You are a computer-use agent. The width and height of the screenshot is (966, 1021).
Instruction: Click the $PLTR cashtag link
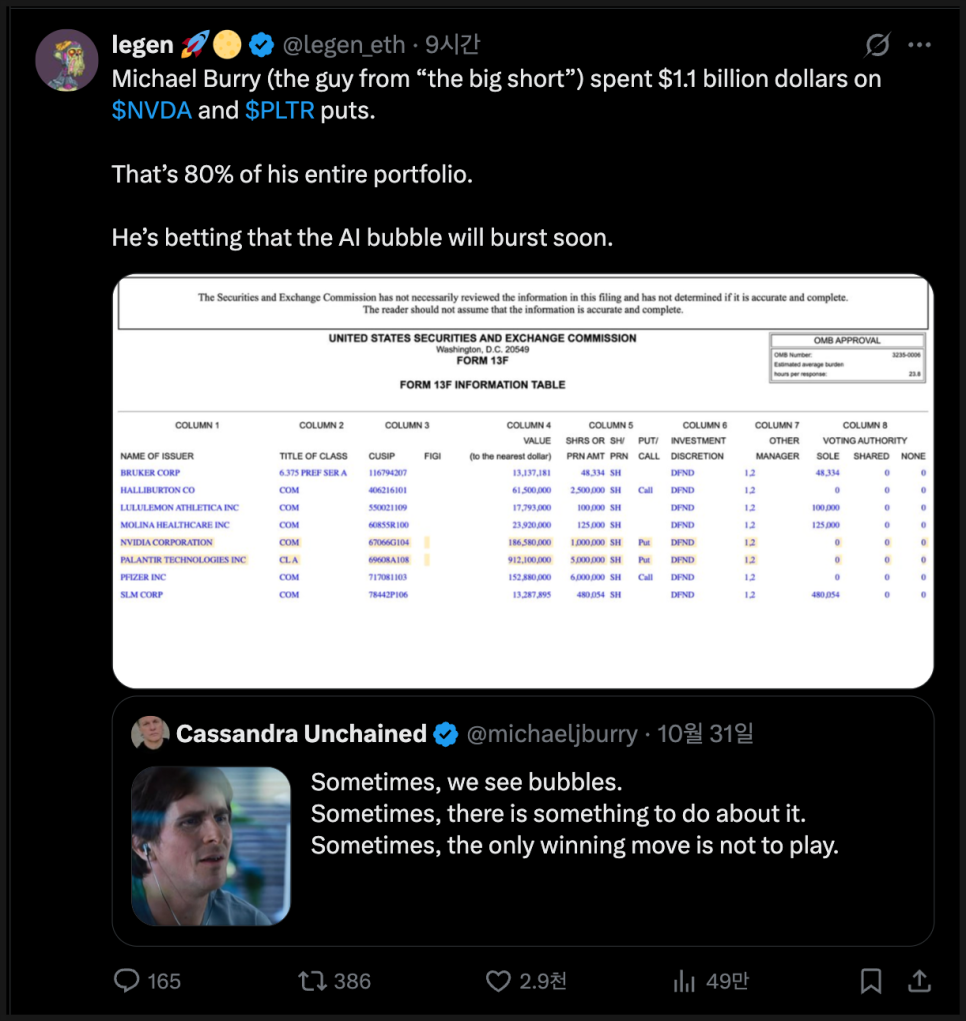[280, 111]
